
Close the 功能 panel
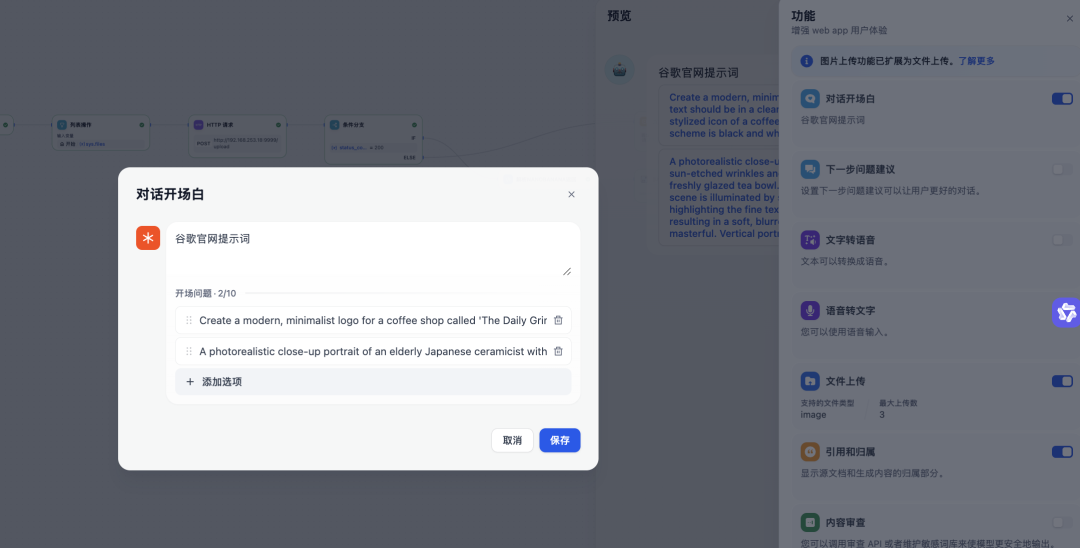click(x=1069, y=19)
